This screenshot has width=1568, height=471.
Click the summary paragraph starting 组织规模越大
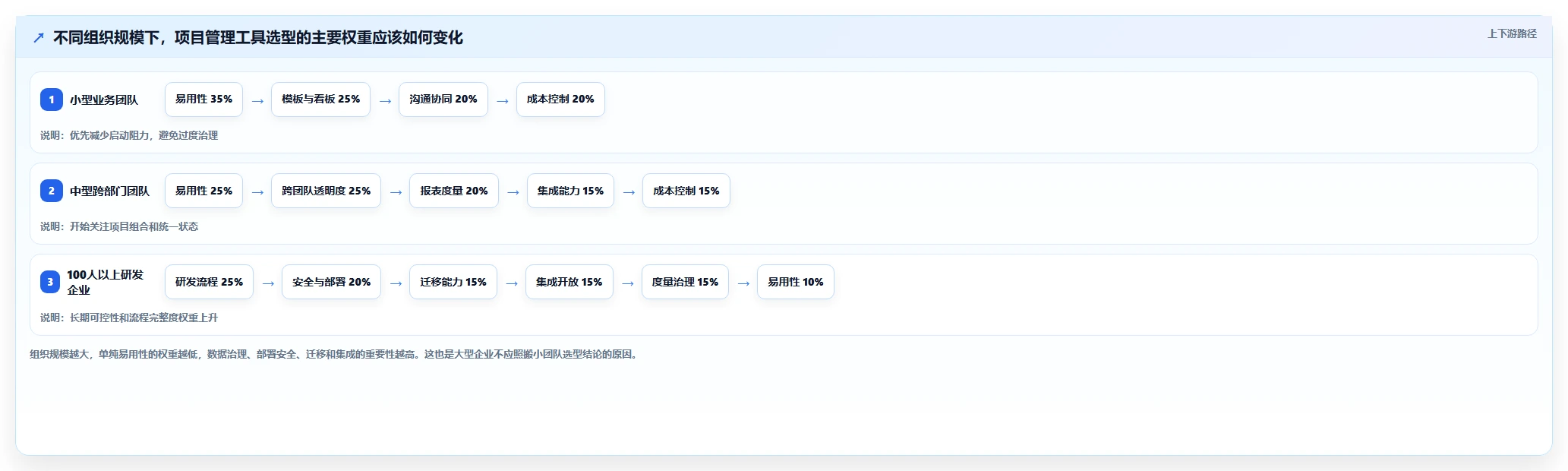point(335,354)
